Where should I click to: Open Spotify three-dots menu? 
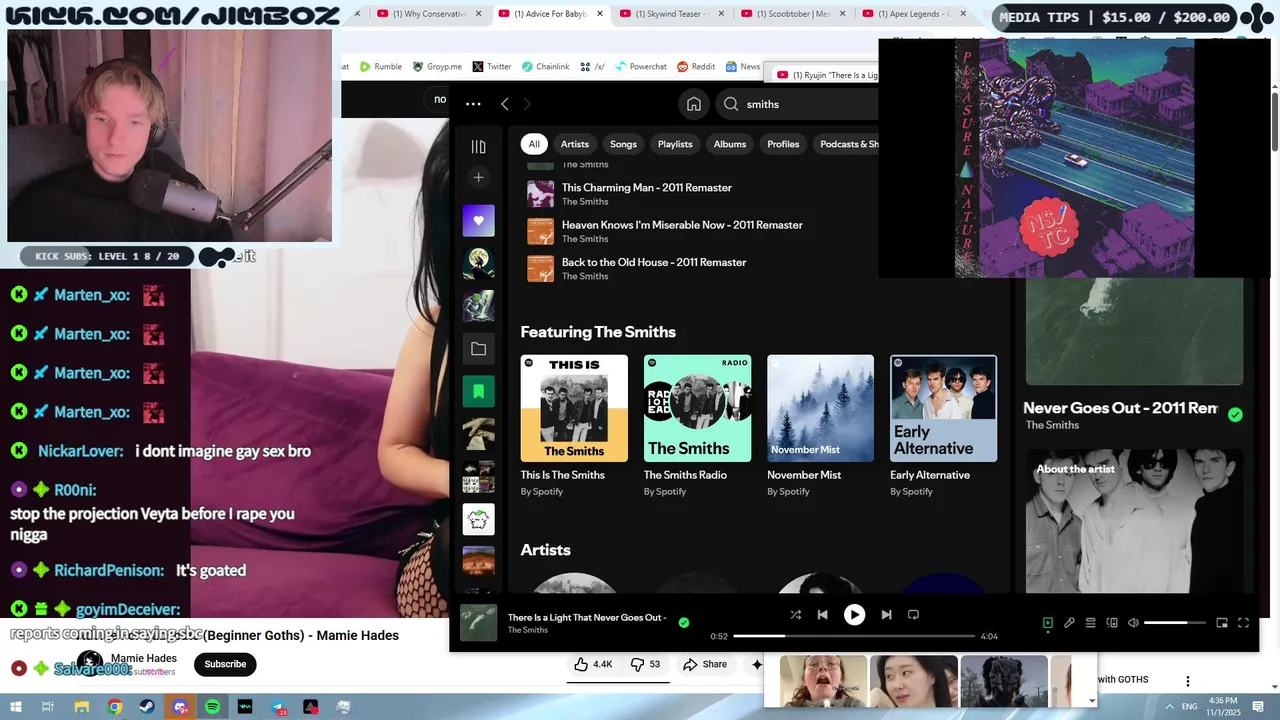(473, 104)
